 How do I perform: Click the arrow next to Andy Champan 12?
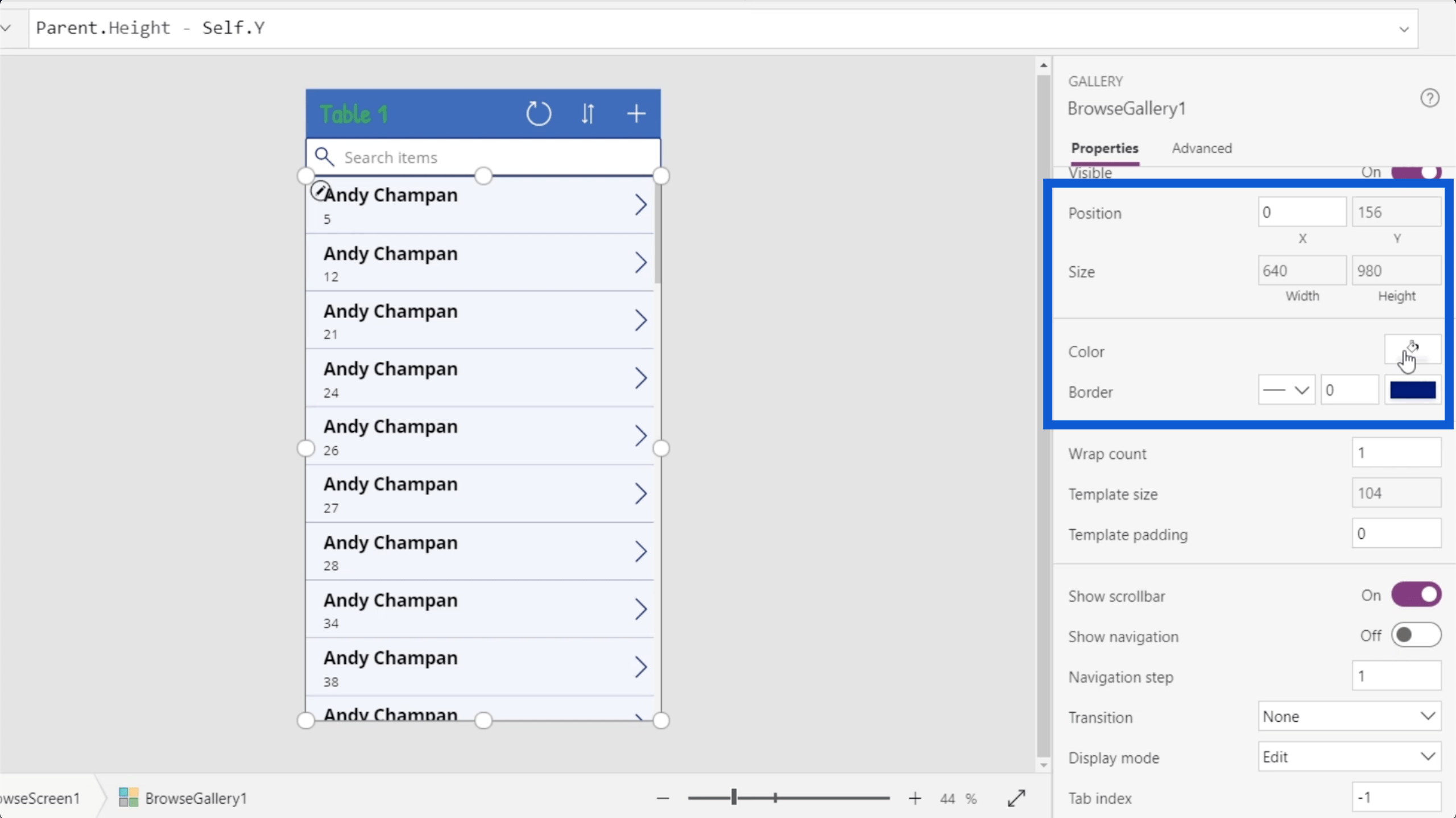click(x=640, y=262)
